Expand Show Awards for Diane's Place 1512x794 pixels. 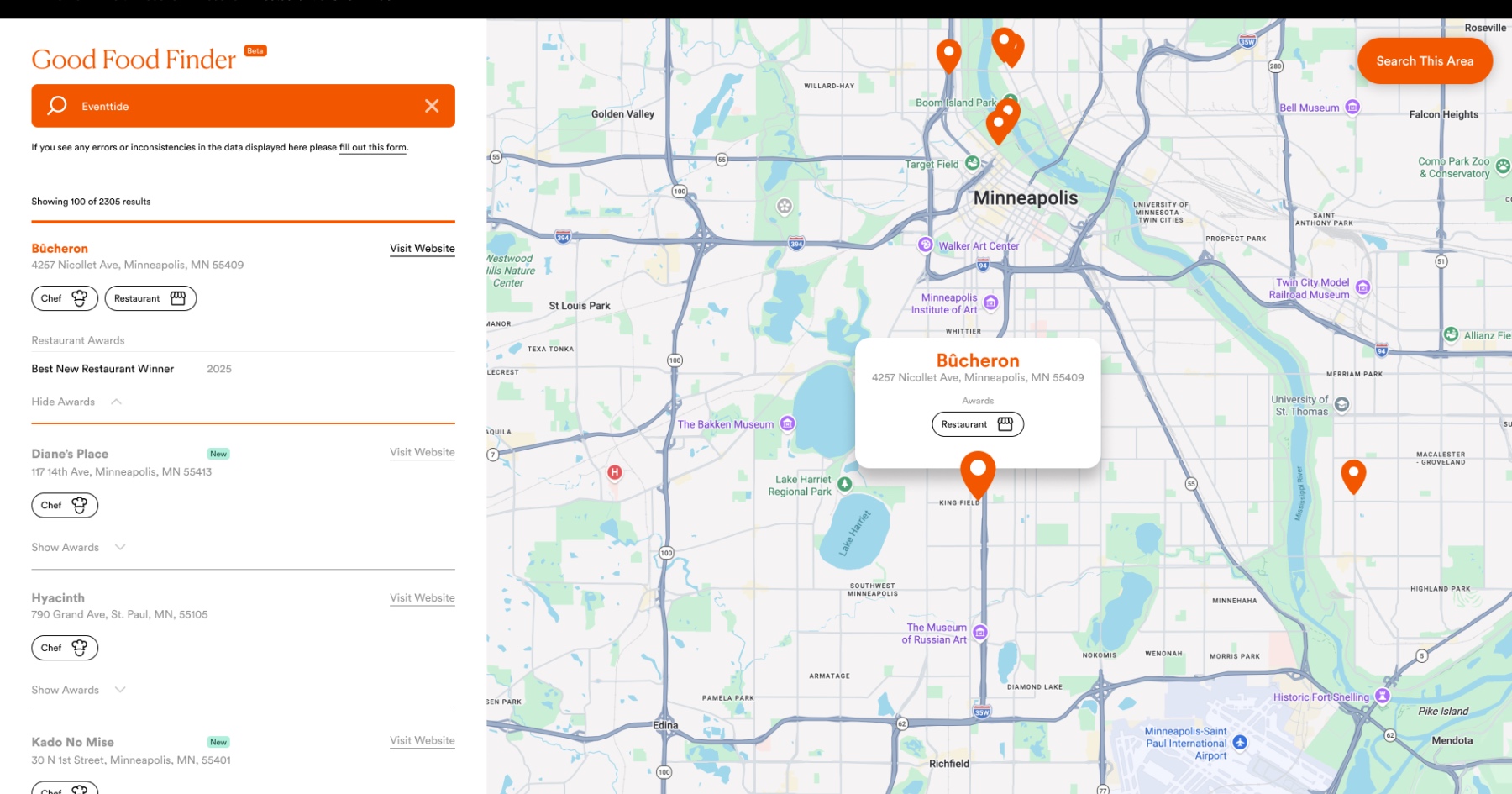point(120,547)
